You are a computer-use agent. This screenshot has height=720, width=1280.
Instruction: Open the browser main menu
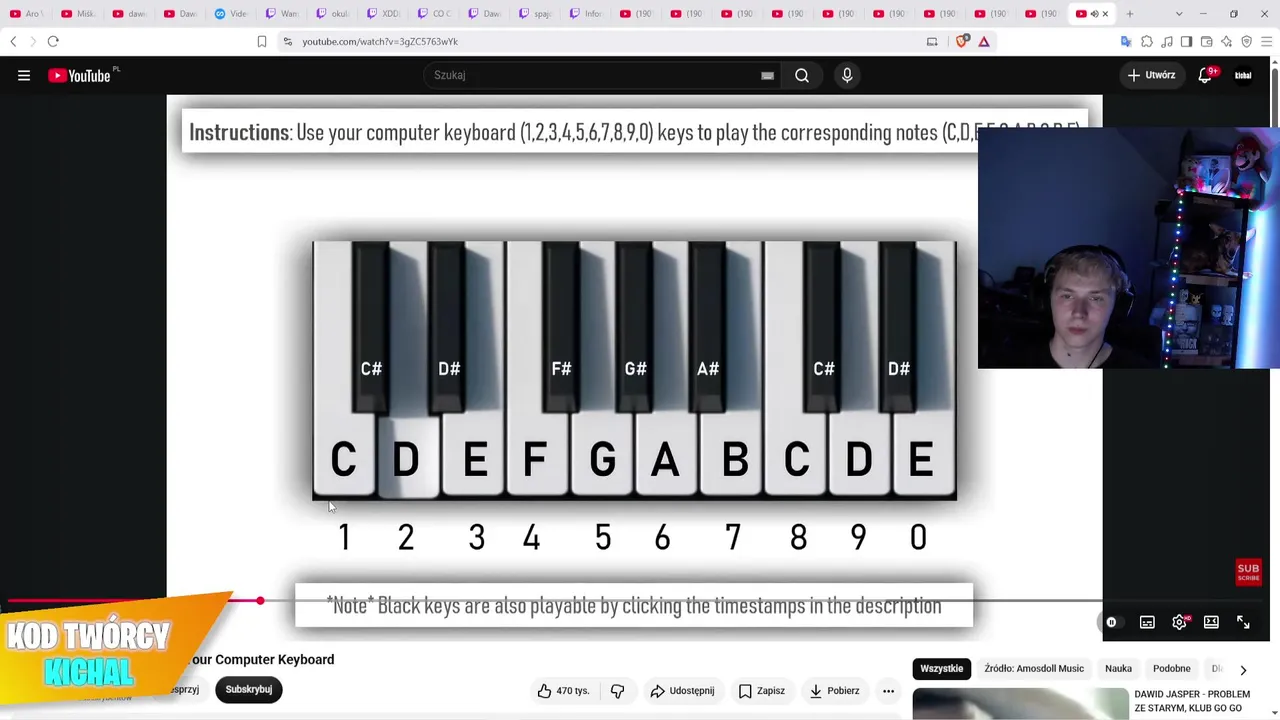(x=1266, y=41)
